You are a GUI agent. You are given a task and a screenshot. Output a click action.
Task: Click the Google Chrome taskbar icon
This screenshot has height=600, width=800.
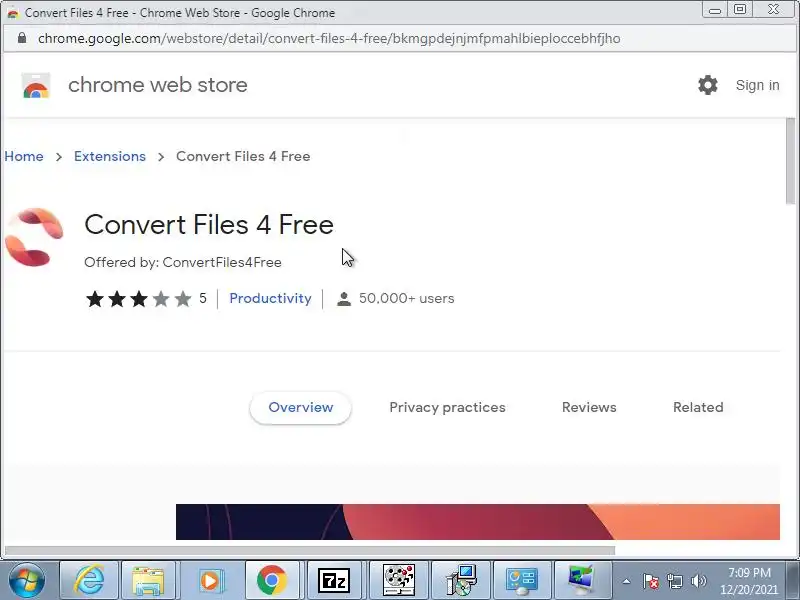point(271,580)
